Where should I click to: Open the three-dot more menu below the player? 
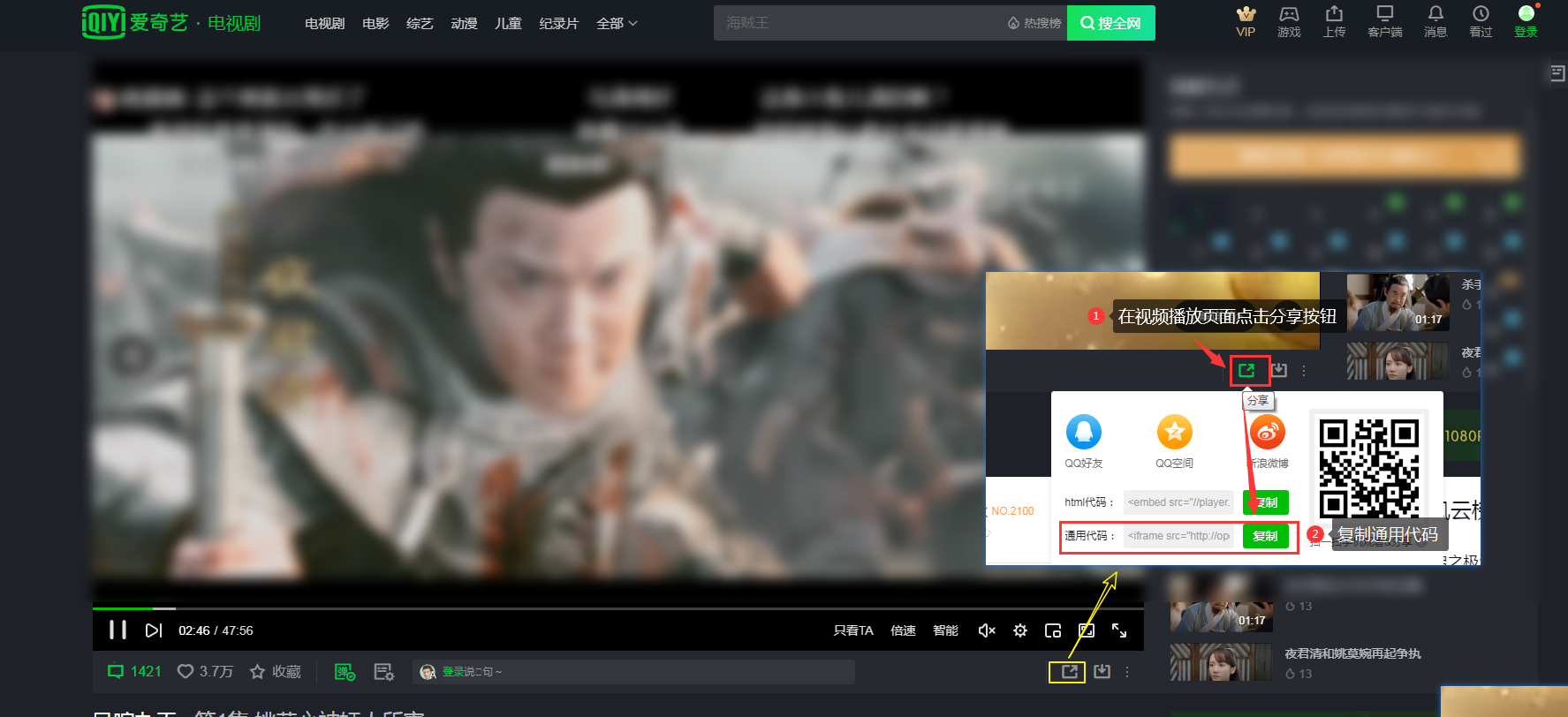point(1127,672)
